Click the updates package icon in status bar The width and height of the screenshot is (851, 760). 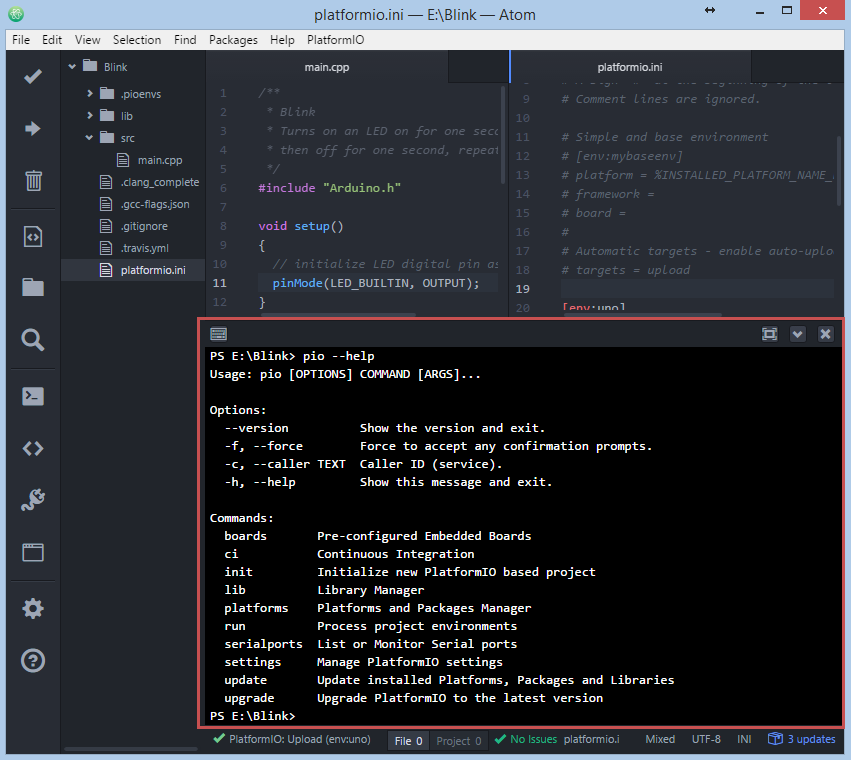(776, 739)
